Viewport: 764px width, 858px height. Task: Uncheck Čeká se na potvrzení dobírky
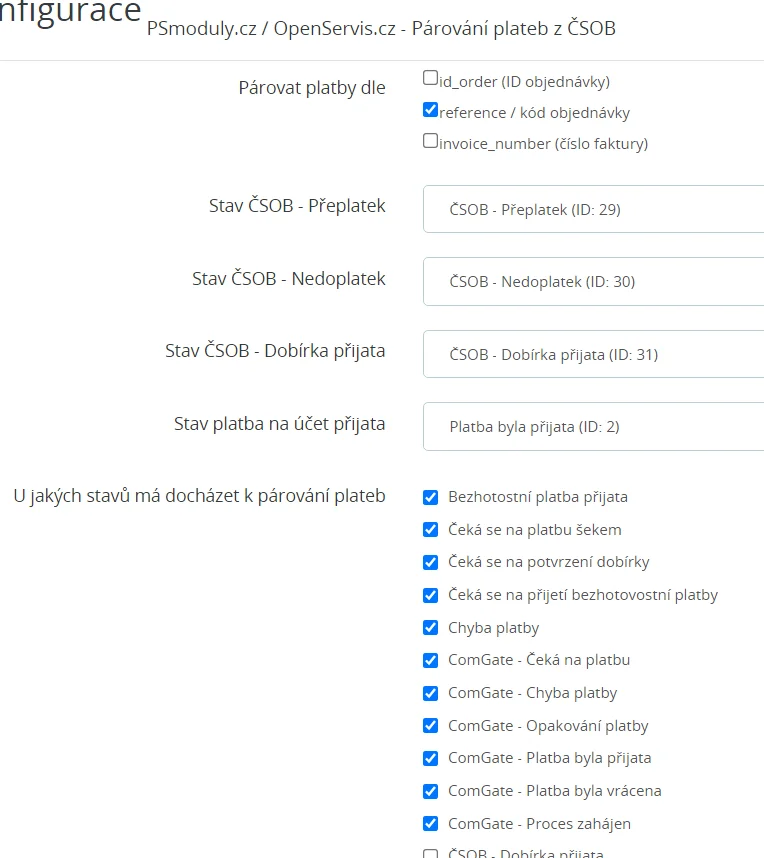coord(431,562)
